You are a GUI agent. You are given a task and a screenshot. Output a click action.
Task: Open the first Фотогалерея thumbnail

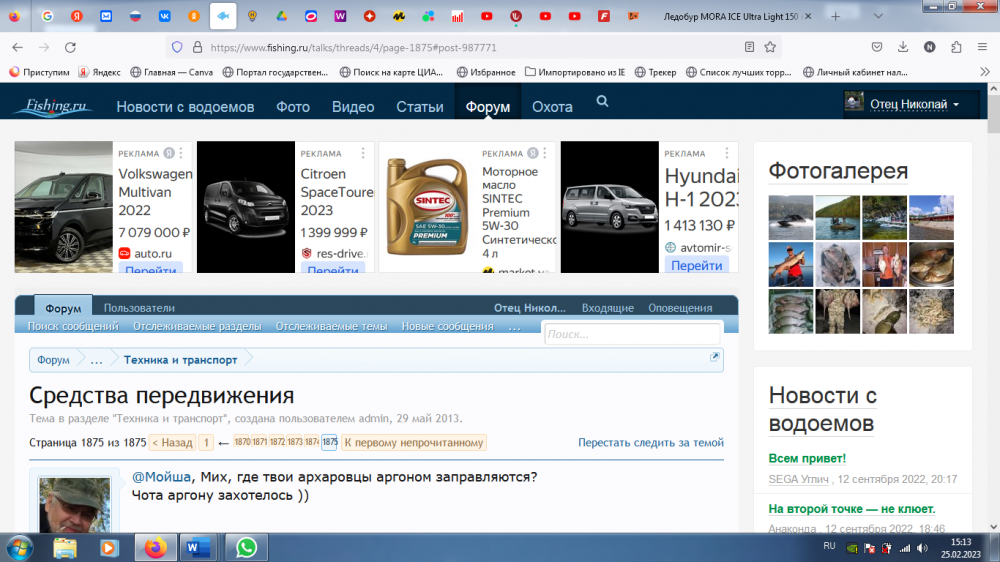point(790,217)
